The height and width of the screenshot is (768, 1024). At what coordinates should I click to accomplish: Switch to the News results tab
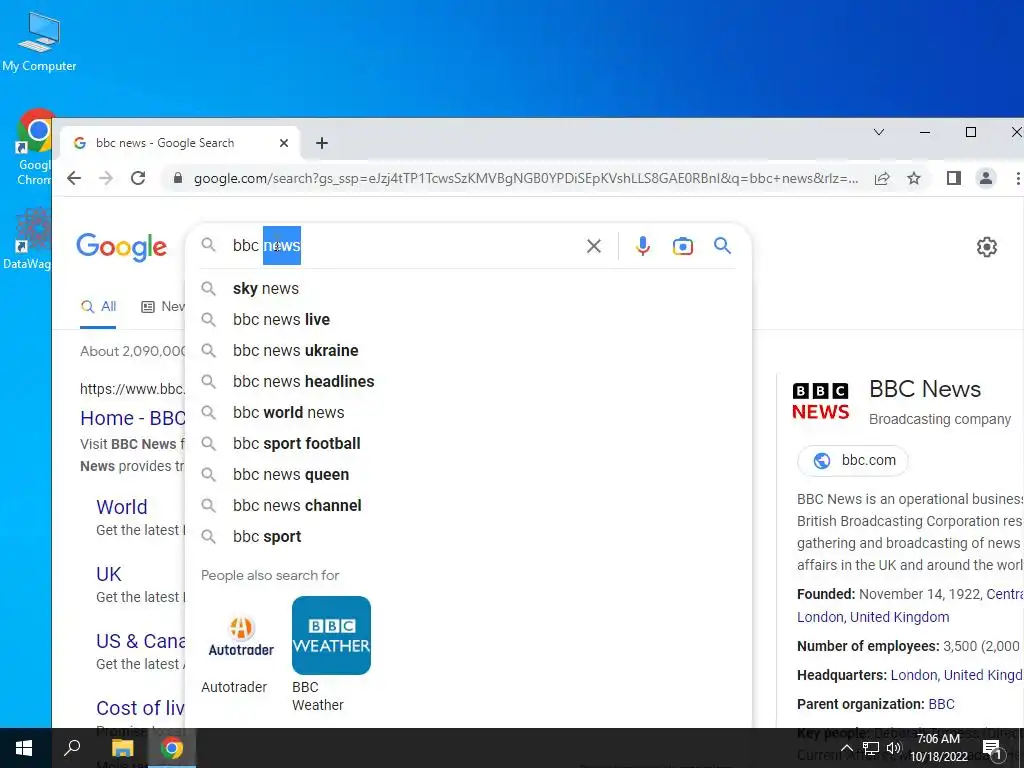pyautogui.click(x=163, y=307)
